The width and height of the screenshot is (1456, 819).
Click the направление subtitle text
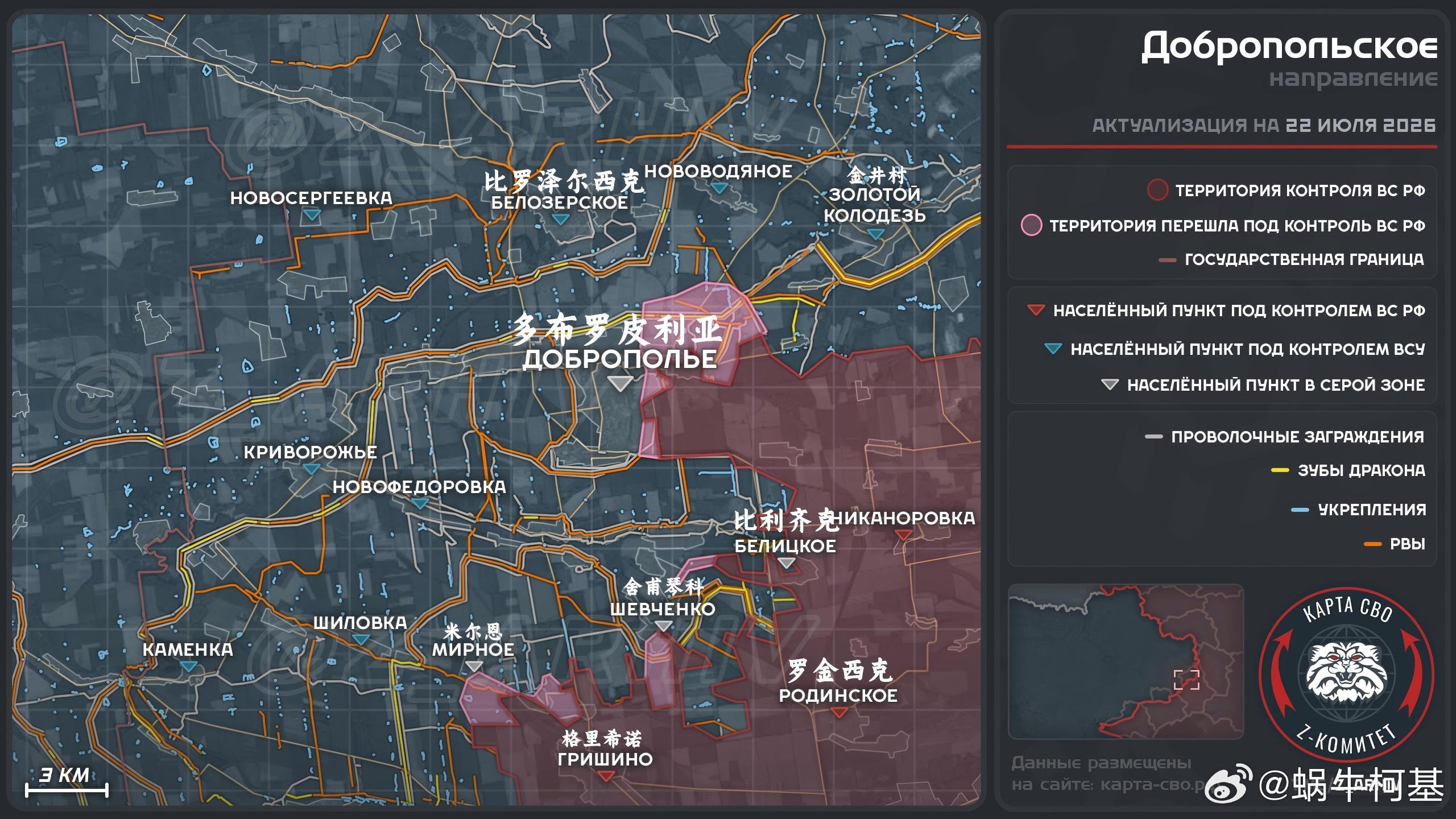(x=1353, y=79)
